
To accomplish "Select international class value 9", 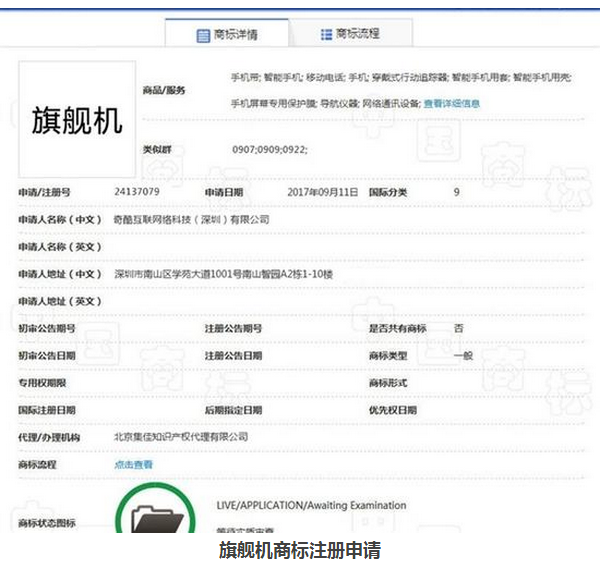I will tap(456, 192).
